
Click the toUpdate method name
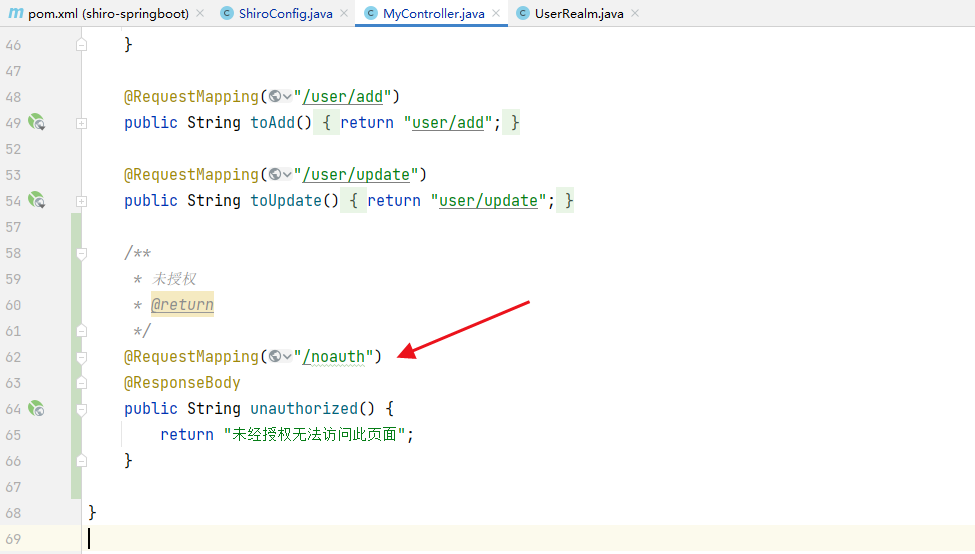point(286,201)
